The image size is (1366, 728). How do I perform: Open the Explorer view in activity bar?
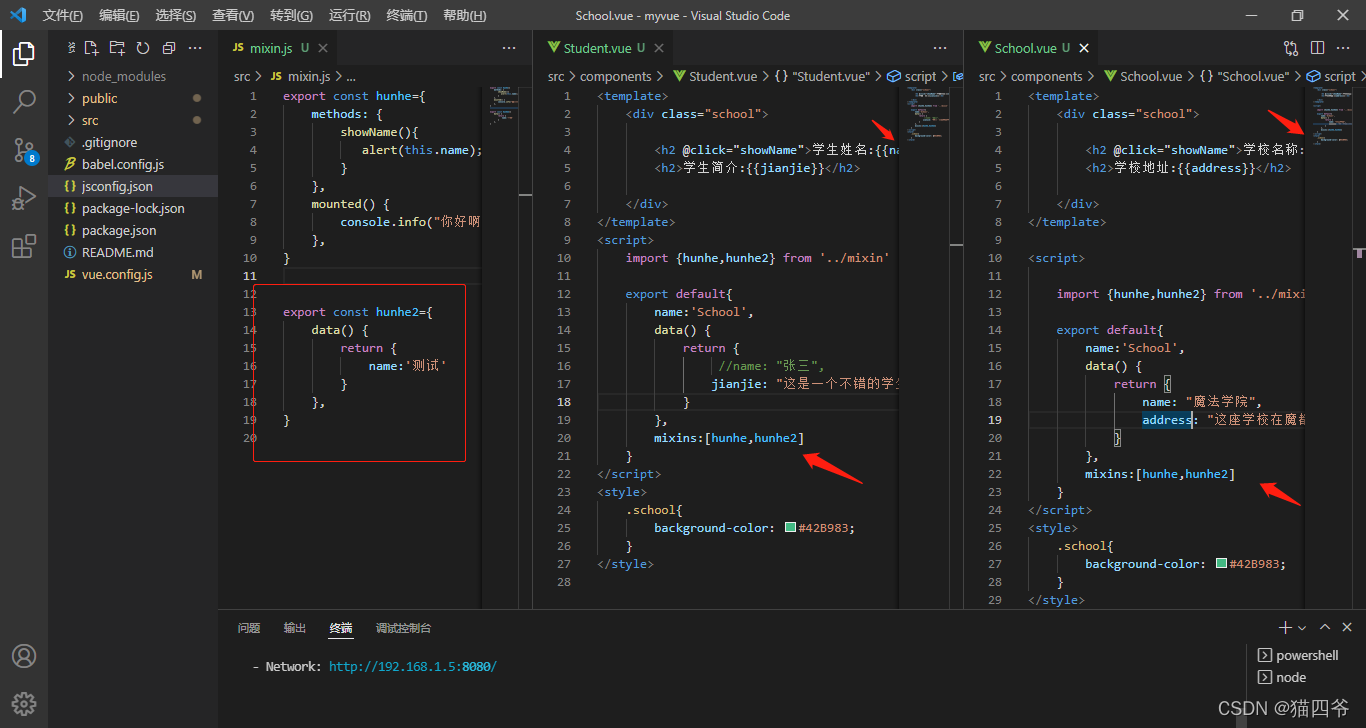(x=24, y=53)
